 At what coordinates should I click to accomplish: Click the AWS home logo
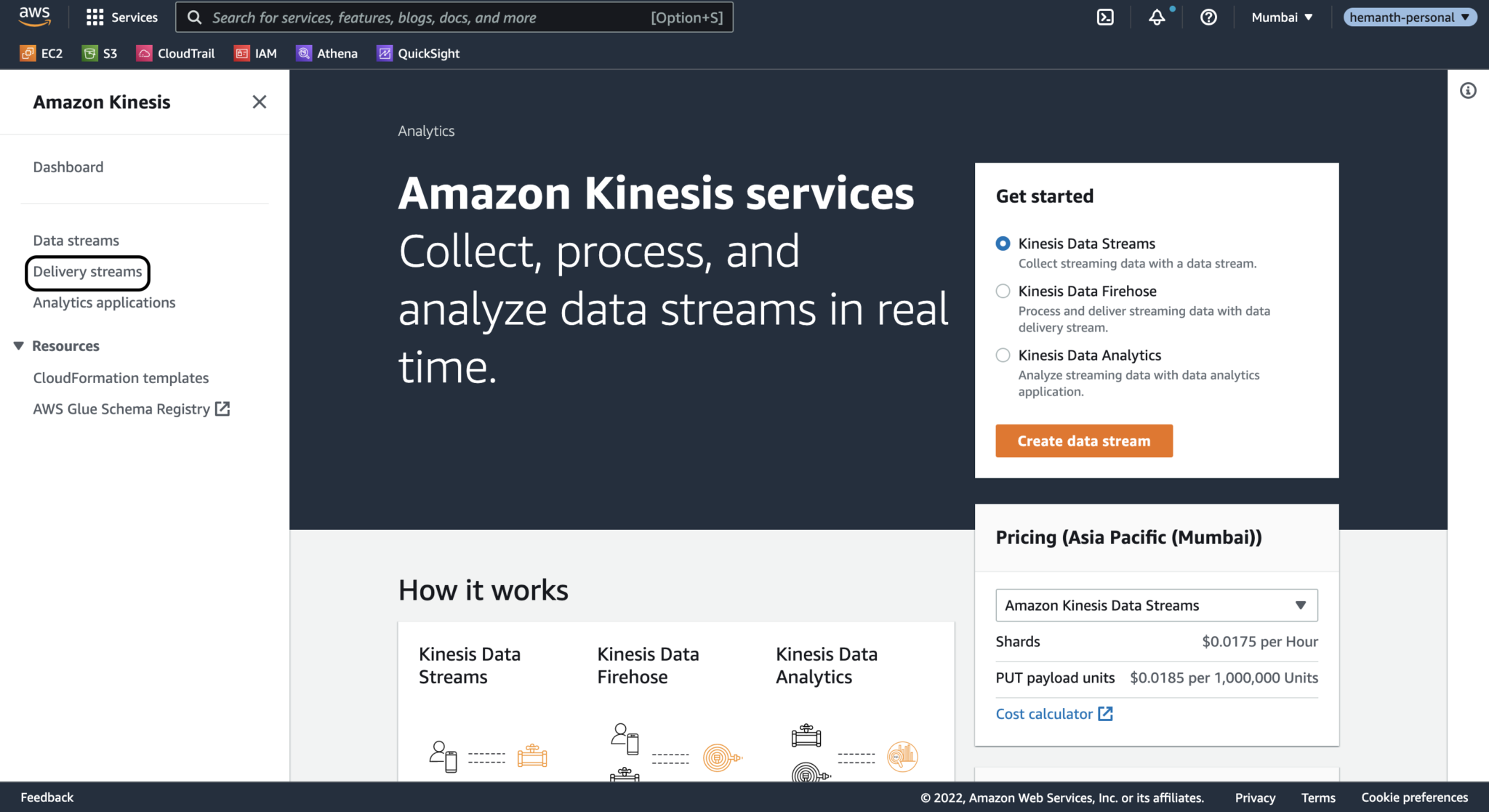click(34, 17)
